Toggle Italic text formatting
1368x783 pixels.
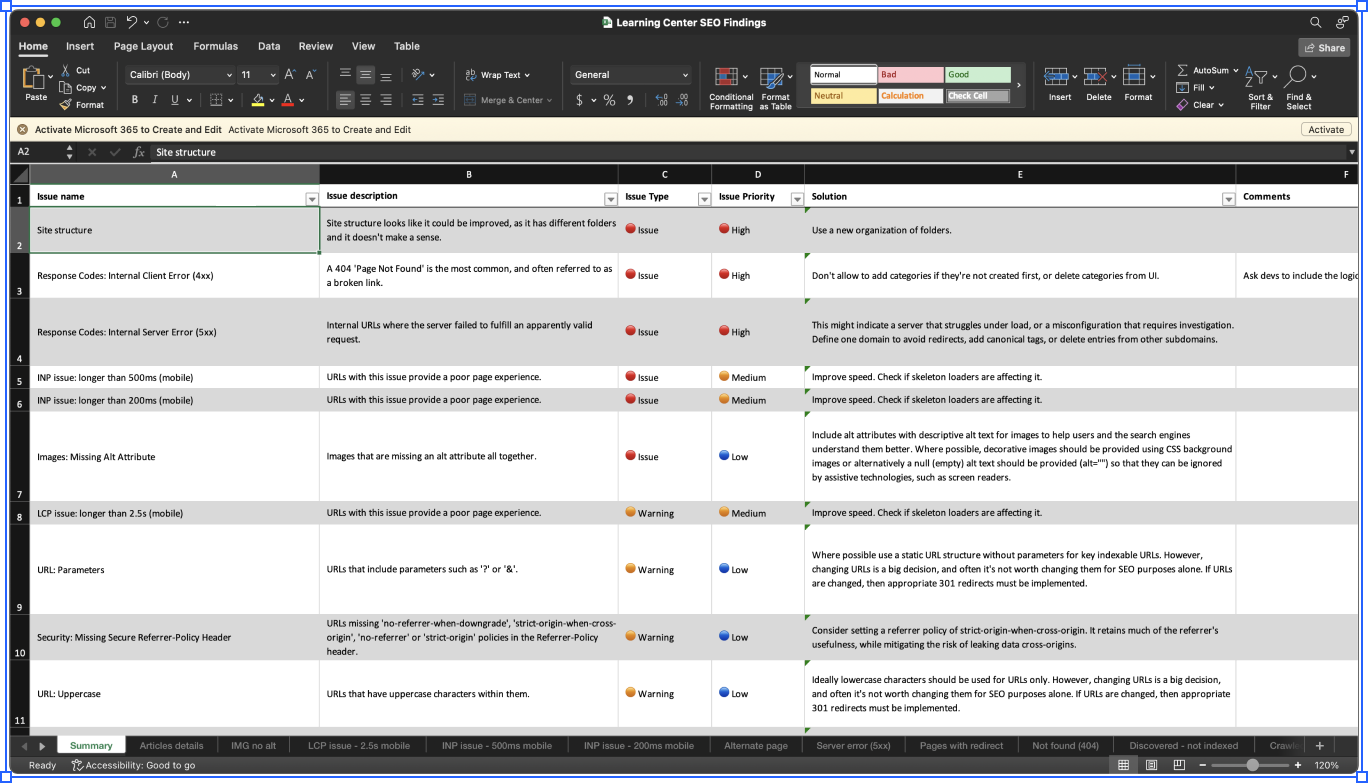click(x=155, y=100)
